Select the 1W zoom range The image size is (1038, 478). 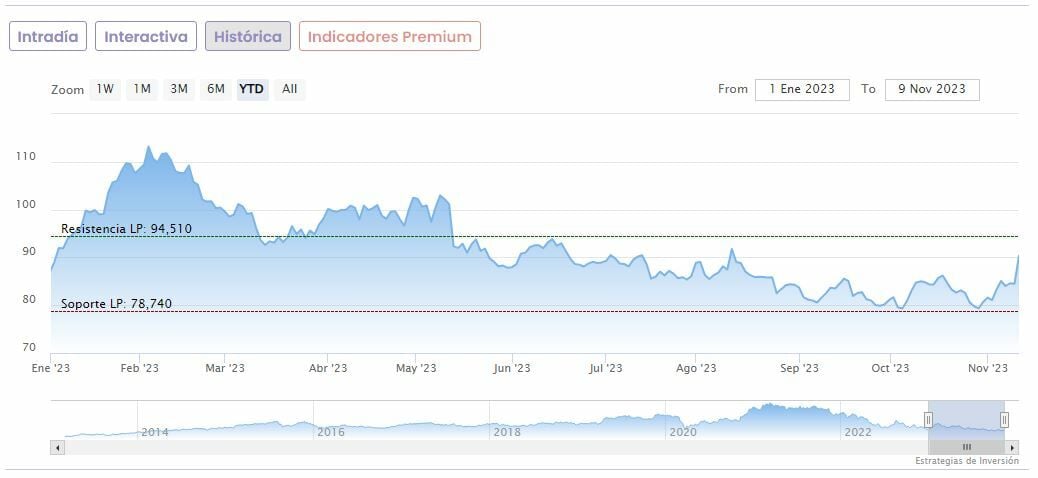coord(105,89)
